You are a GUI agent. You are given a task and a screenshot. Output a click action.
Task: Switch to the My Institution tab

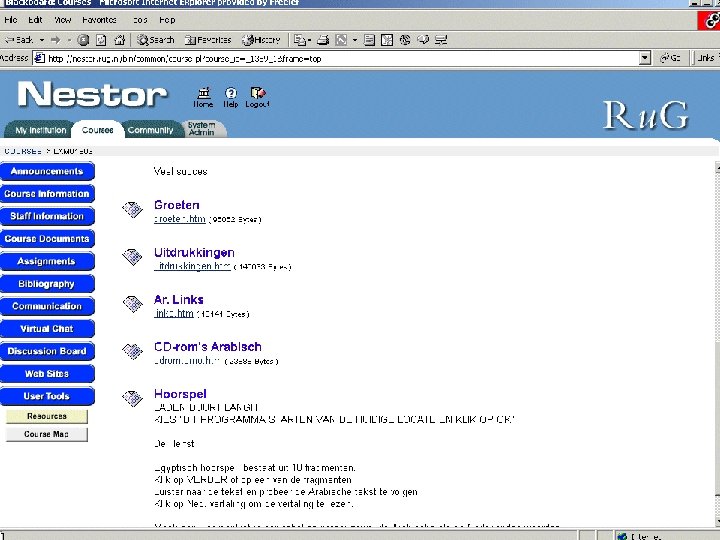[40, 130]
